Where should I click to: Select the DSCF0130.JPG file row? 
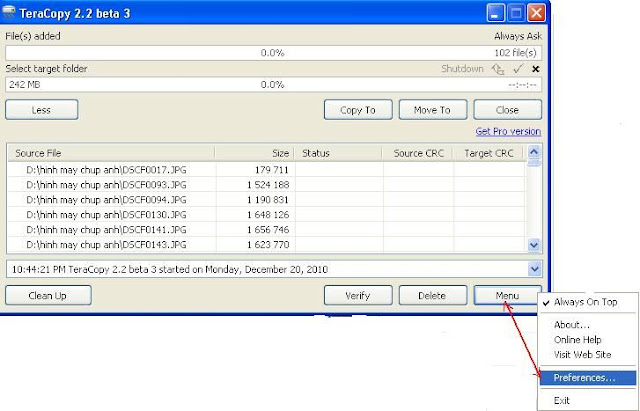tap(267, 215)
